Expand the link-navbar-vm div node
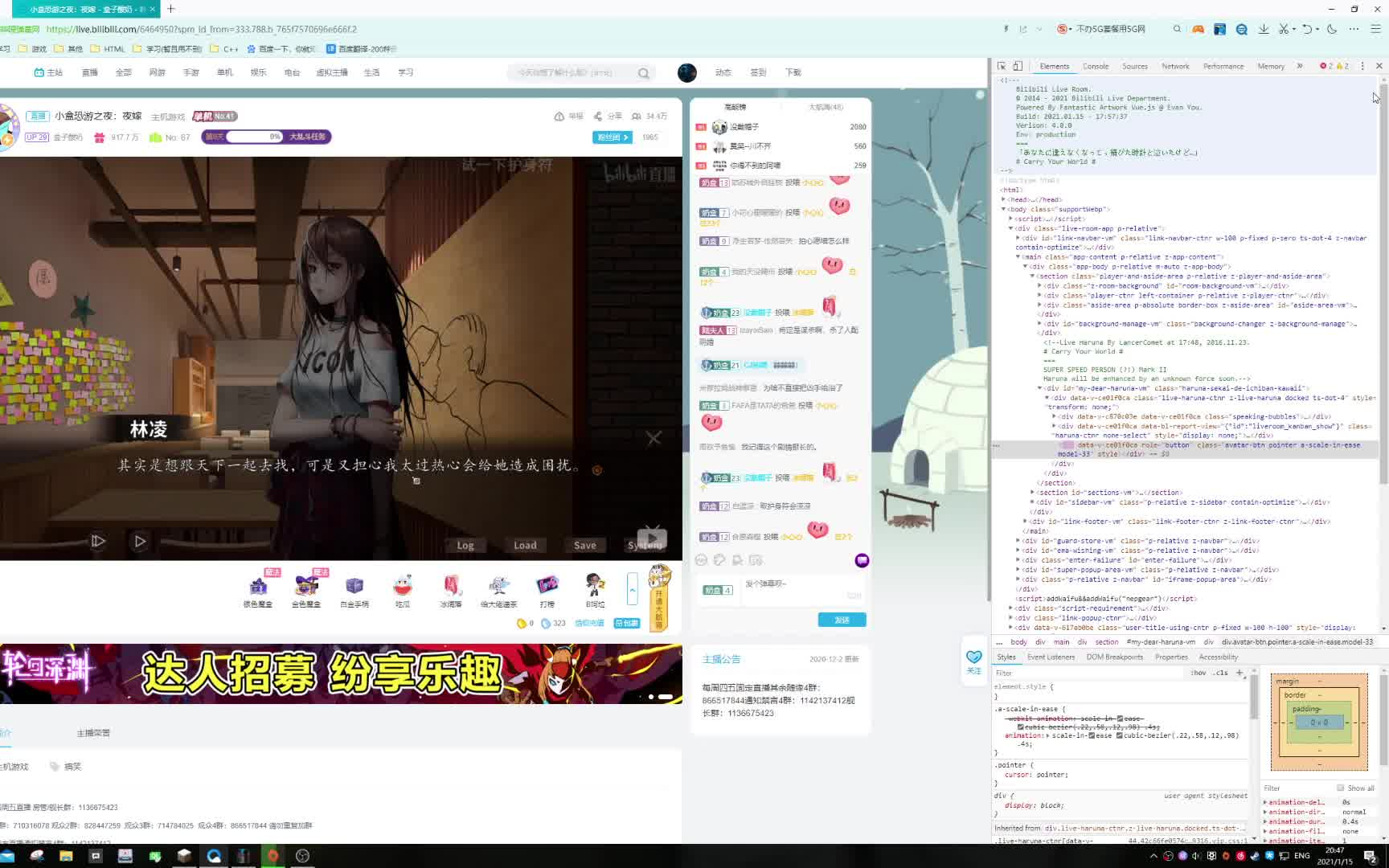The height and width of the screenshot is (868, 1389). pos(1018,238)
